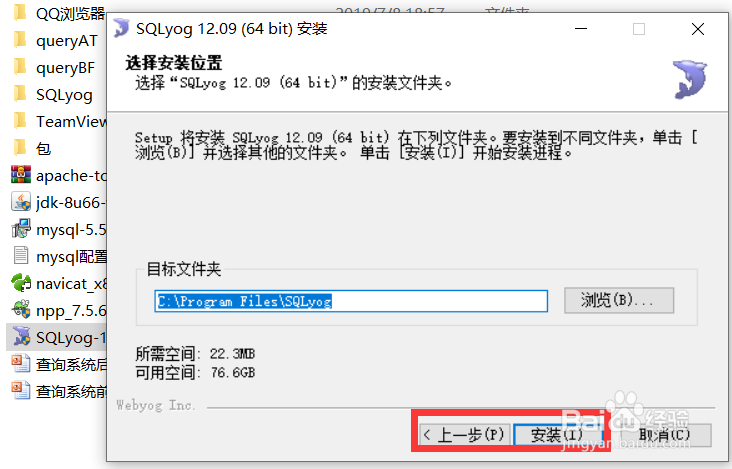Click the SQLyog-12 installer file icon
The height and width of the screenshot is (469, 732).
pyautogui.click(x=21, y=337)
